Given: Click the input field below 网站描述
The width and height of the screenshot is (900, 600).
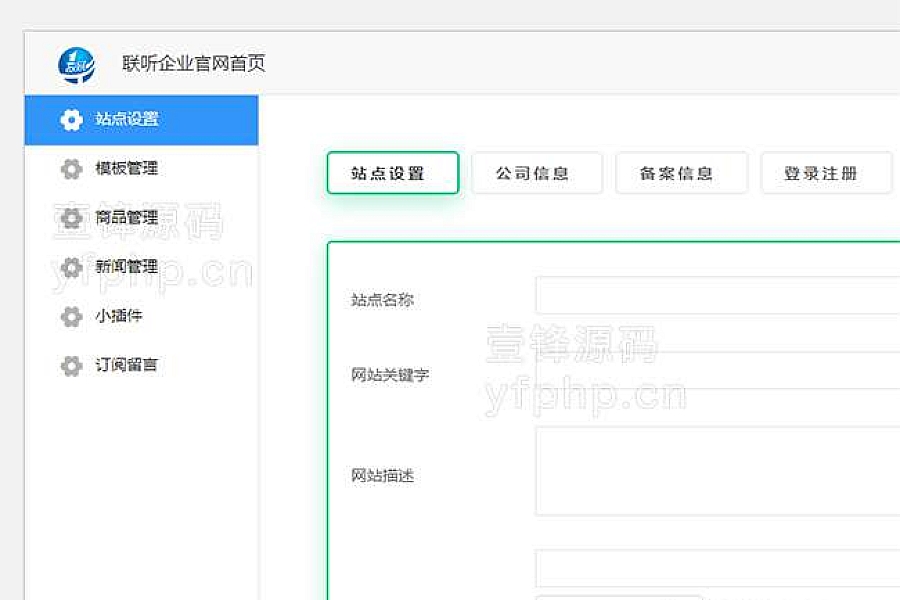Looking at the screenshot, I should (x=717, y=568).
